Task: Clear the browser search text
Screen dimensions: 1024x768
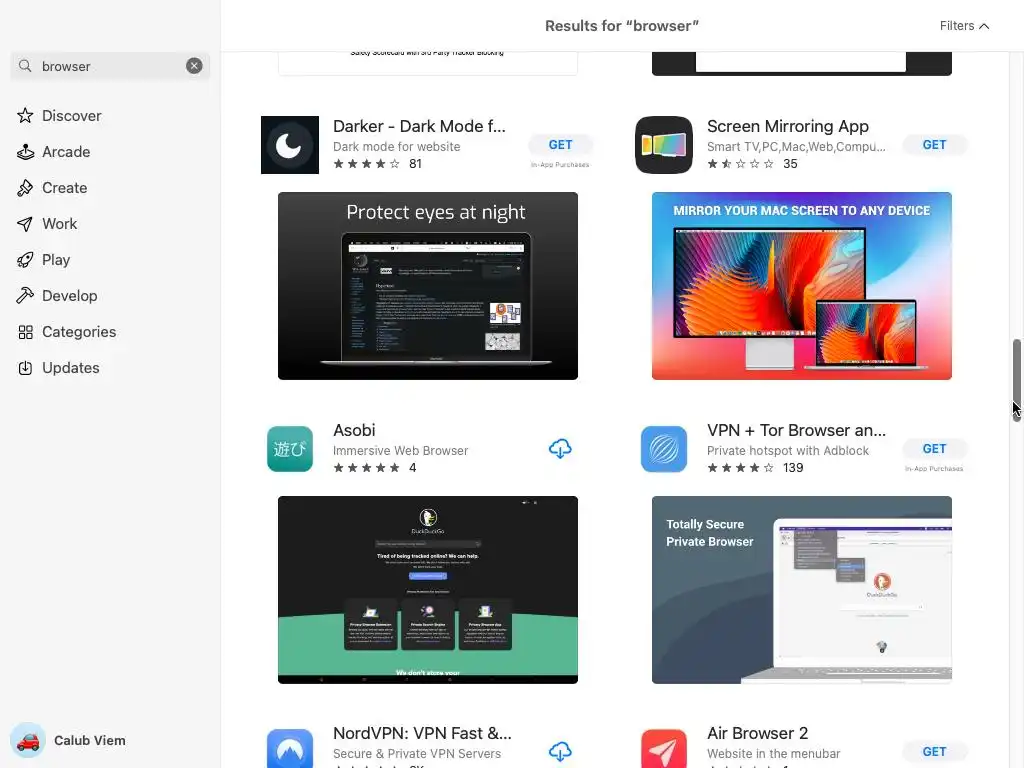Action: point(194,66)
